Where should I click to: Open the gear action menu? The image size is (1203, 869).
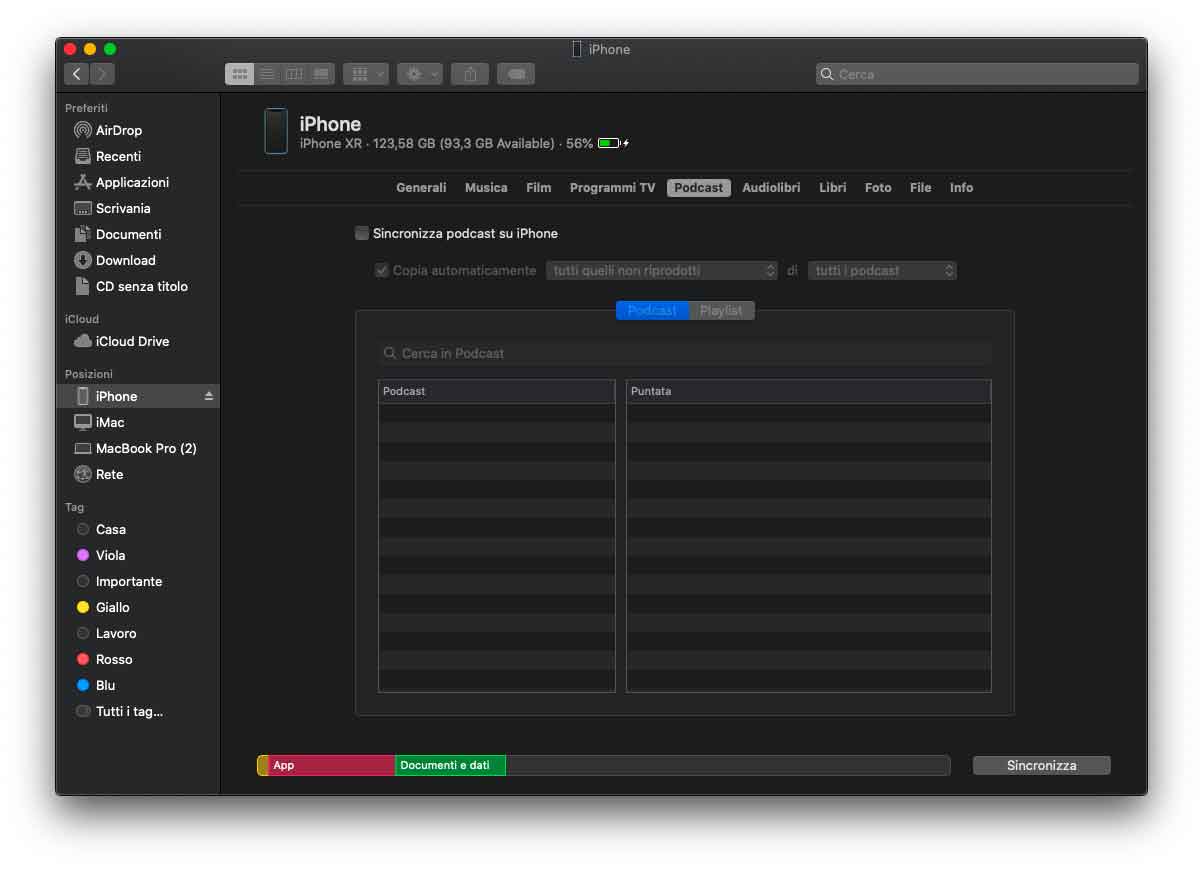coord(419,74)
